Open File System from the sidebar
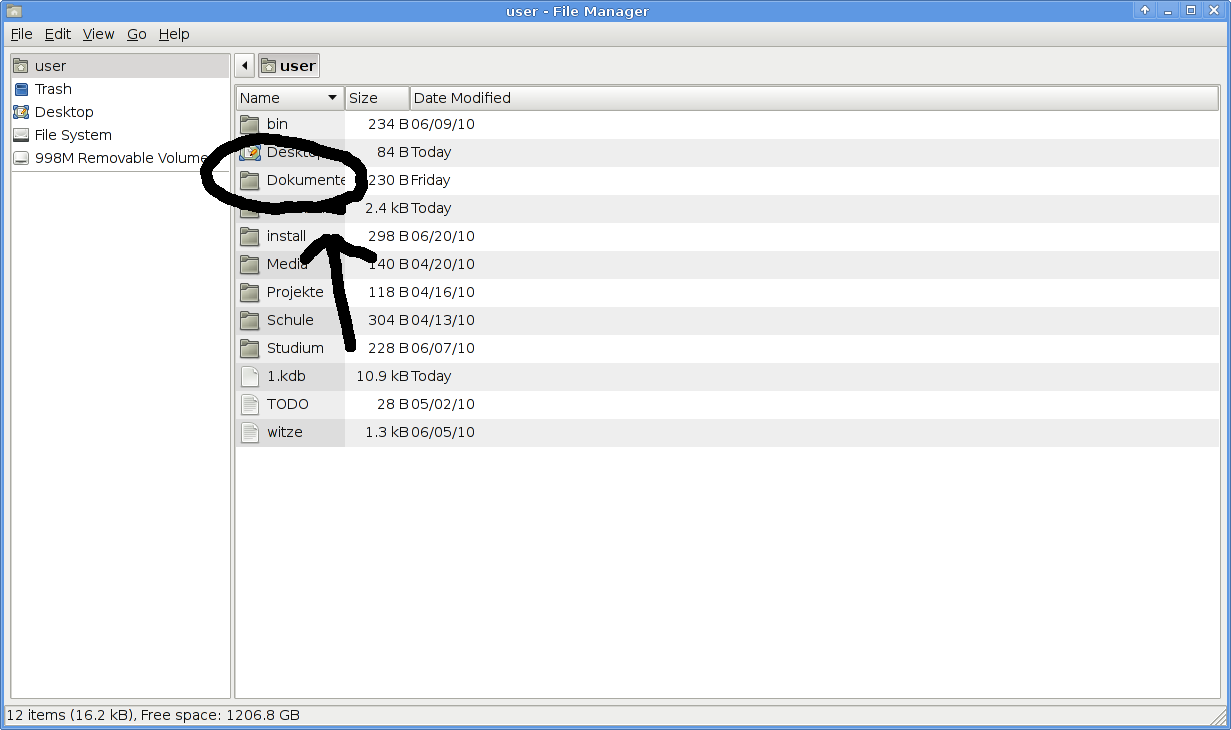 coord(72,135)
